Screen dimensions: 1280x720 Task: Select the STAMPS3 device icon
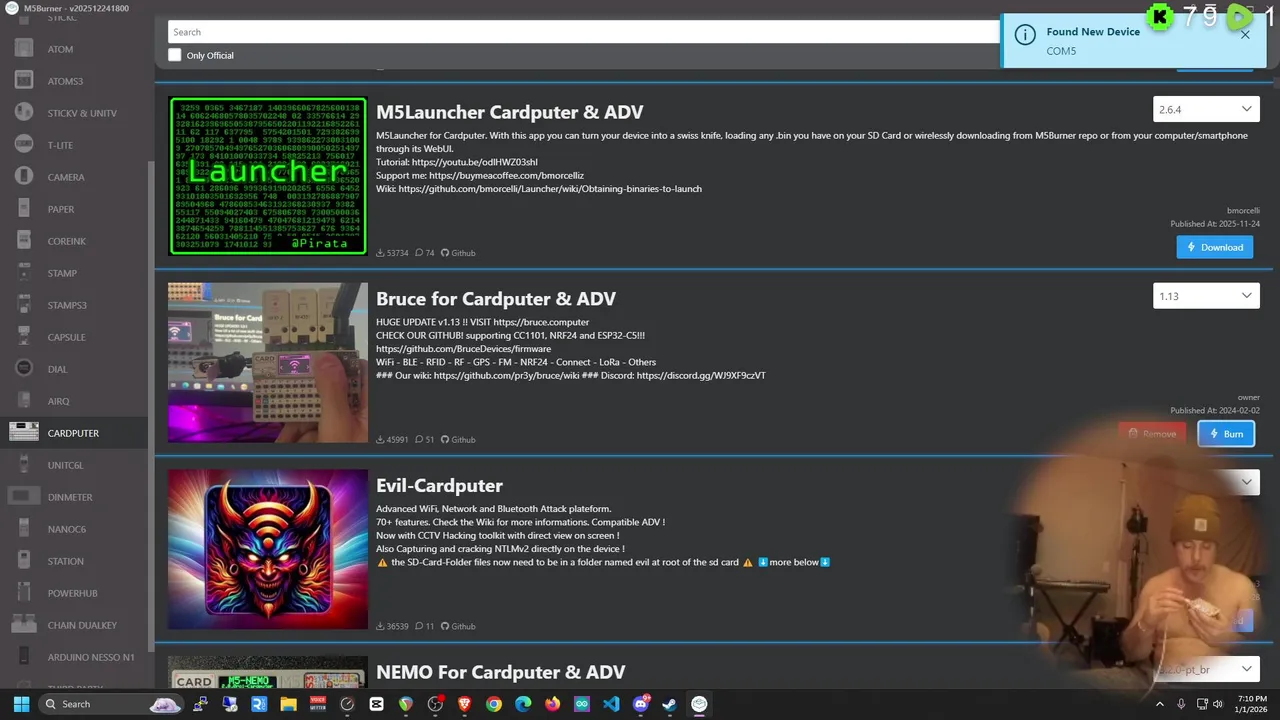(24, 305)
